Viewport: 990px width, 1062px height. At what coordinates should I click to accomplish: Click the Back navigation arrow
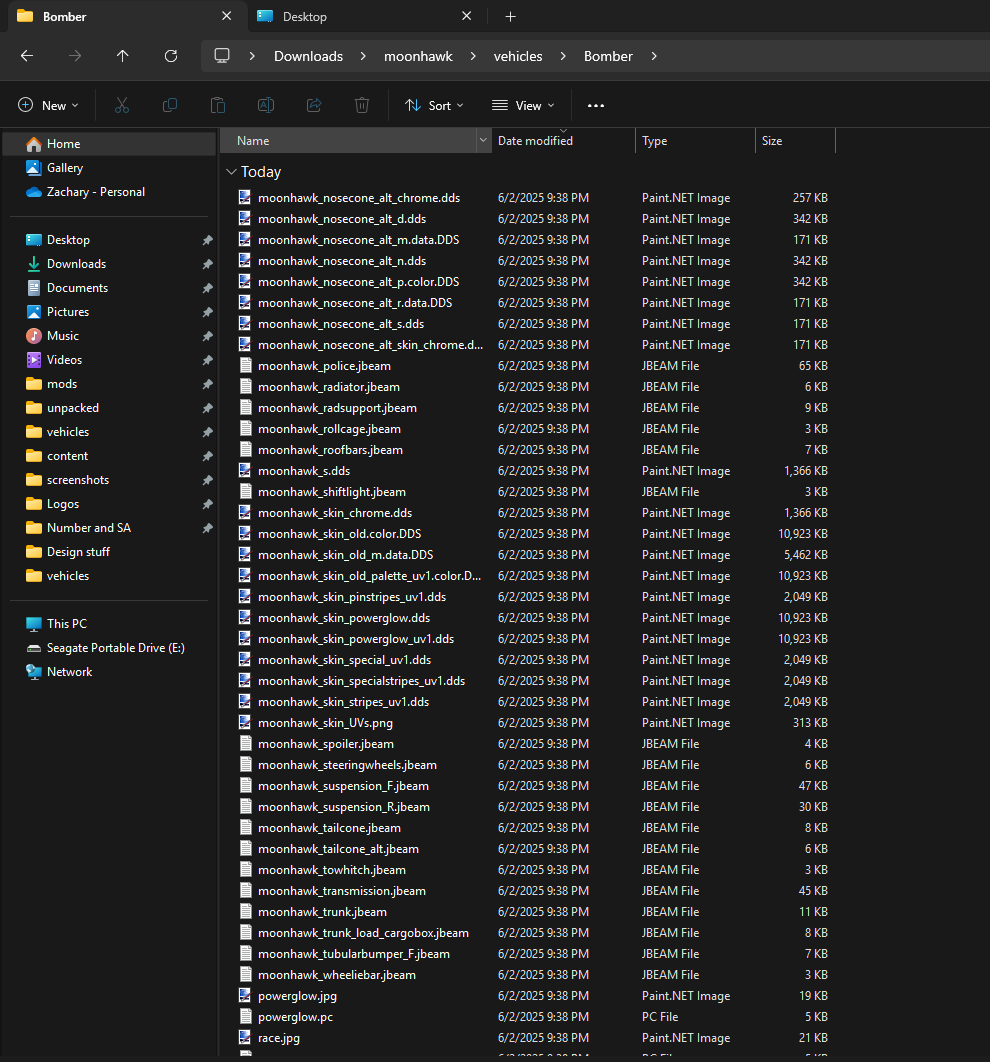click(27, 56)
